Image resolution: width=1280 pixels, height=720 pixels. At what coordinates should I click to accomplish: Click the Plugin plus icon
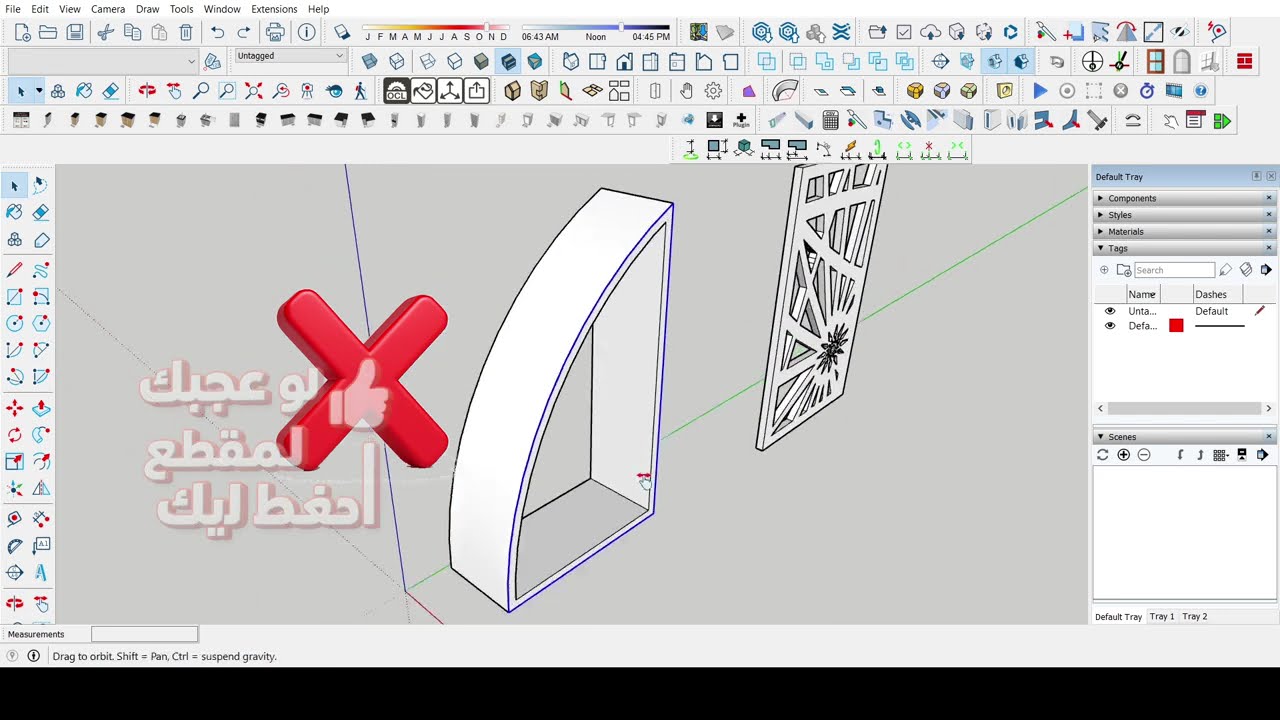click(741, 121)
